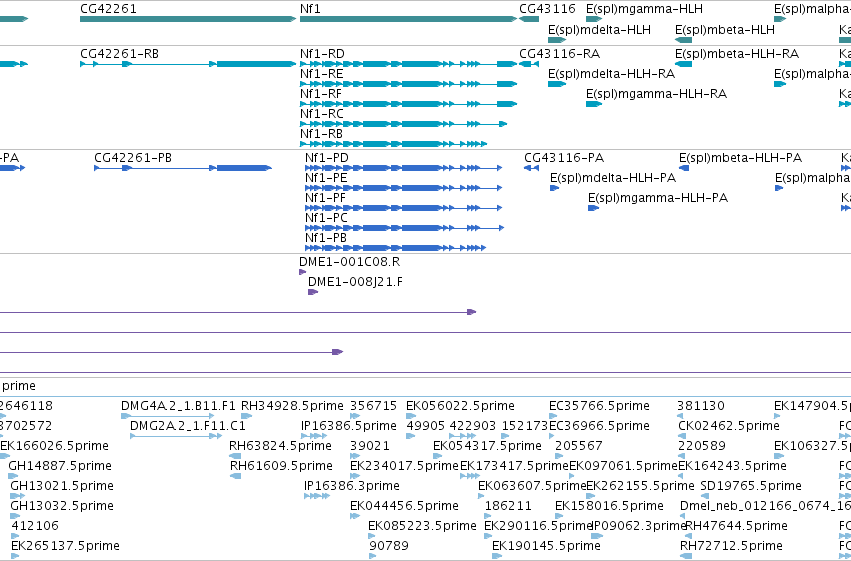The image size is (851, 561).
Task: Select EST CK02462.5prime
Action: (x=683, y=436)
